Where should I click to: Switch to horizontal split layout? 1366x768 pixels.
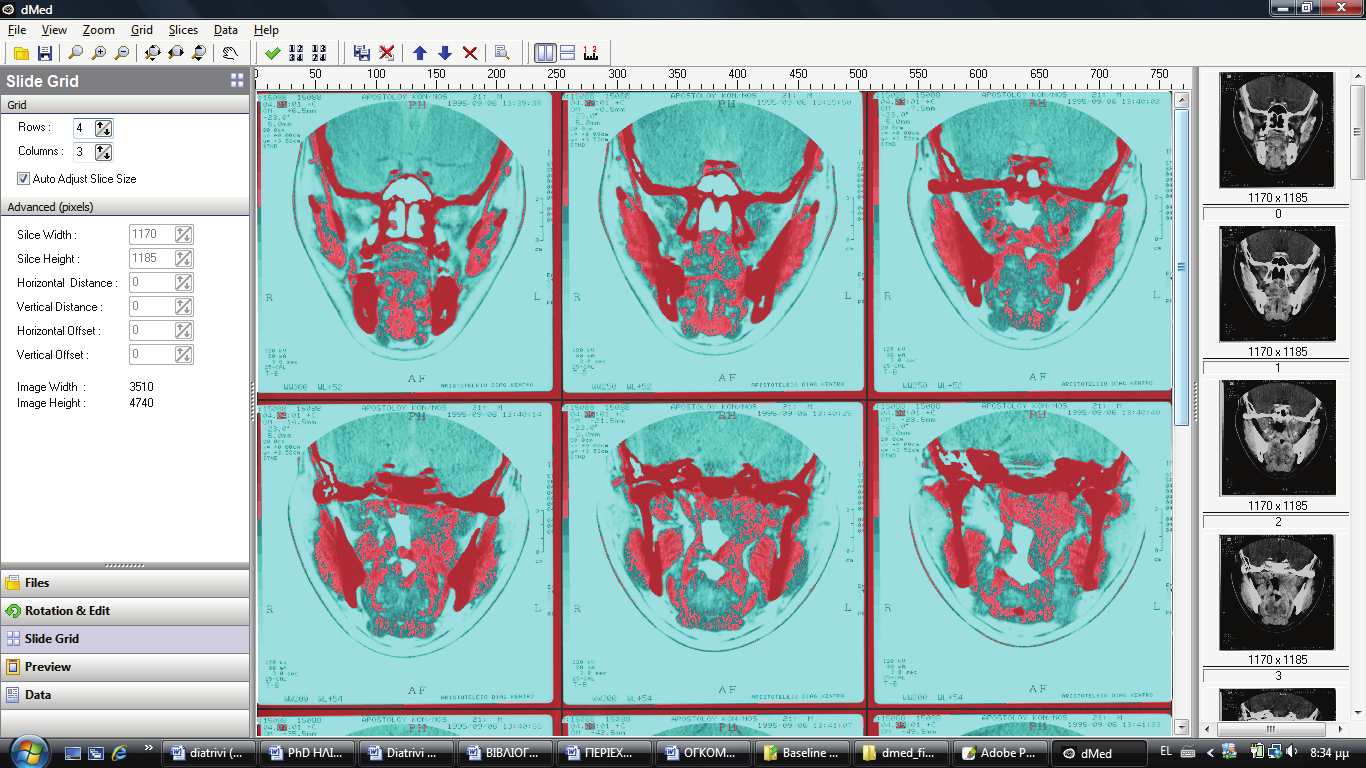coord(567,53)
